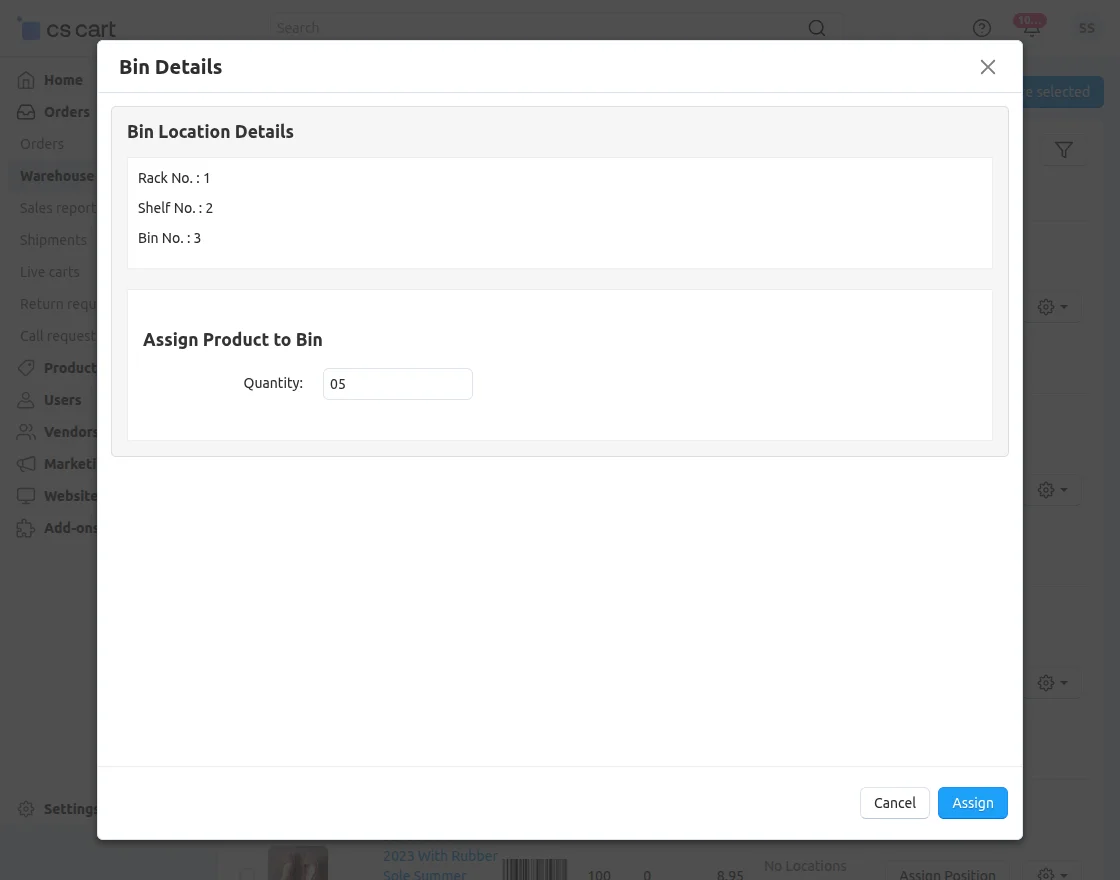Viewport: 1120px width, 880px height.
Task: Click the Website monitor icon
Action: pos(26,496)
